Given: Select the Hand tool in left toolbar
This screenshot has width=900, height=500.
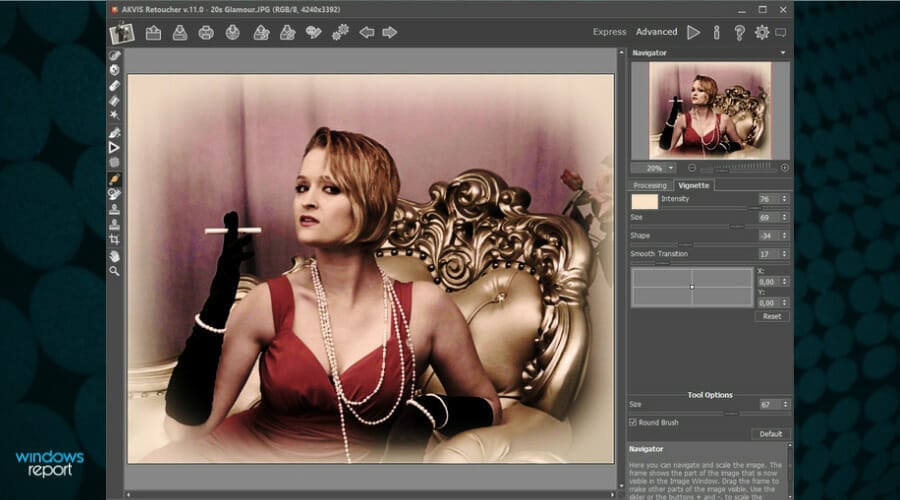Looking at the screenshot, I should click(x=115, y=255).
